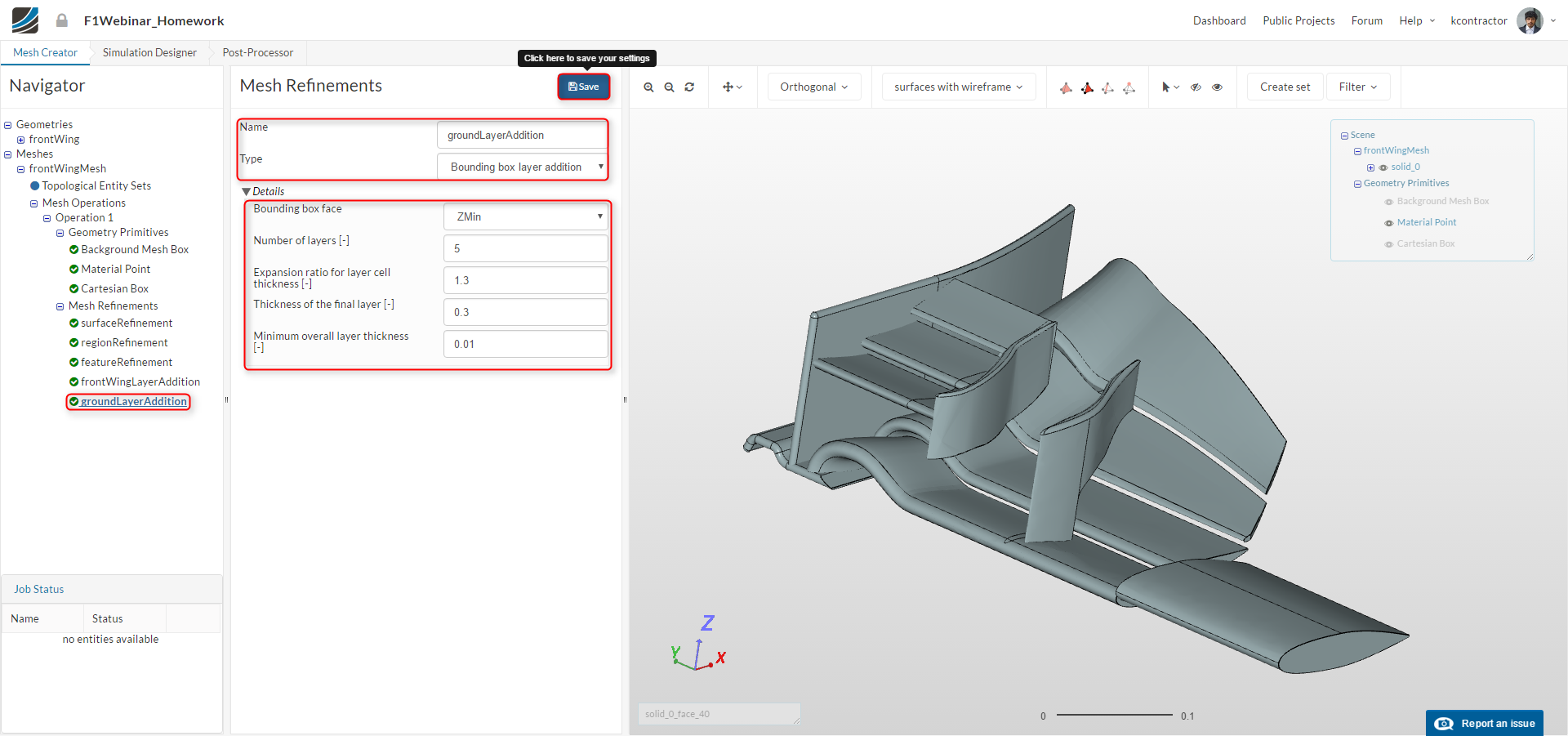Open the Orthogonal projection dropdown
This screenshot has width=1568, height=736.
[813, 87]
